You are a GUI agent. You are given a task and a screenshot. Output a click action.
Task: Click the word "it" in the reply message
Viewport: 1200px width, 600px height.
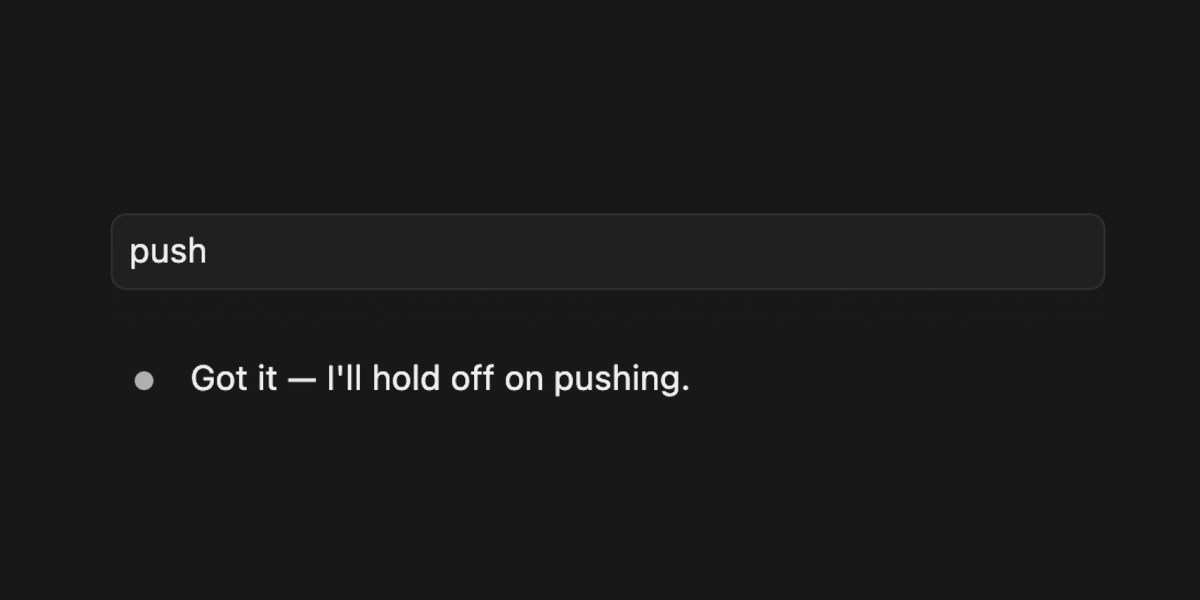(x=266, y=379)
